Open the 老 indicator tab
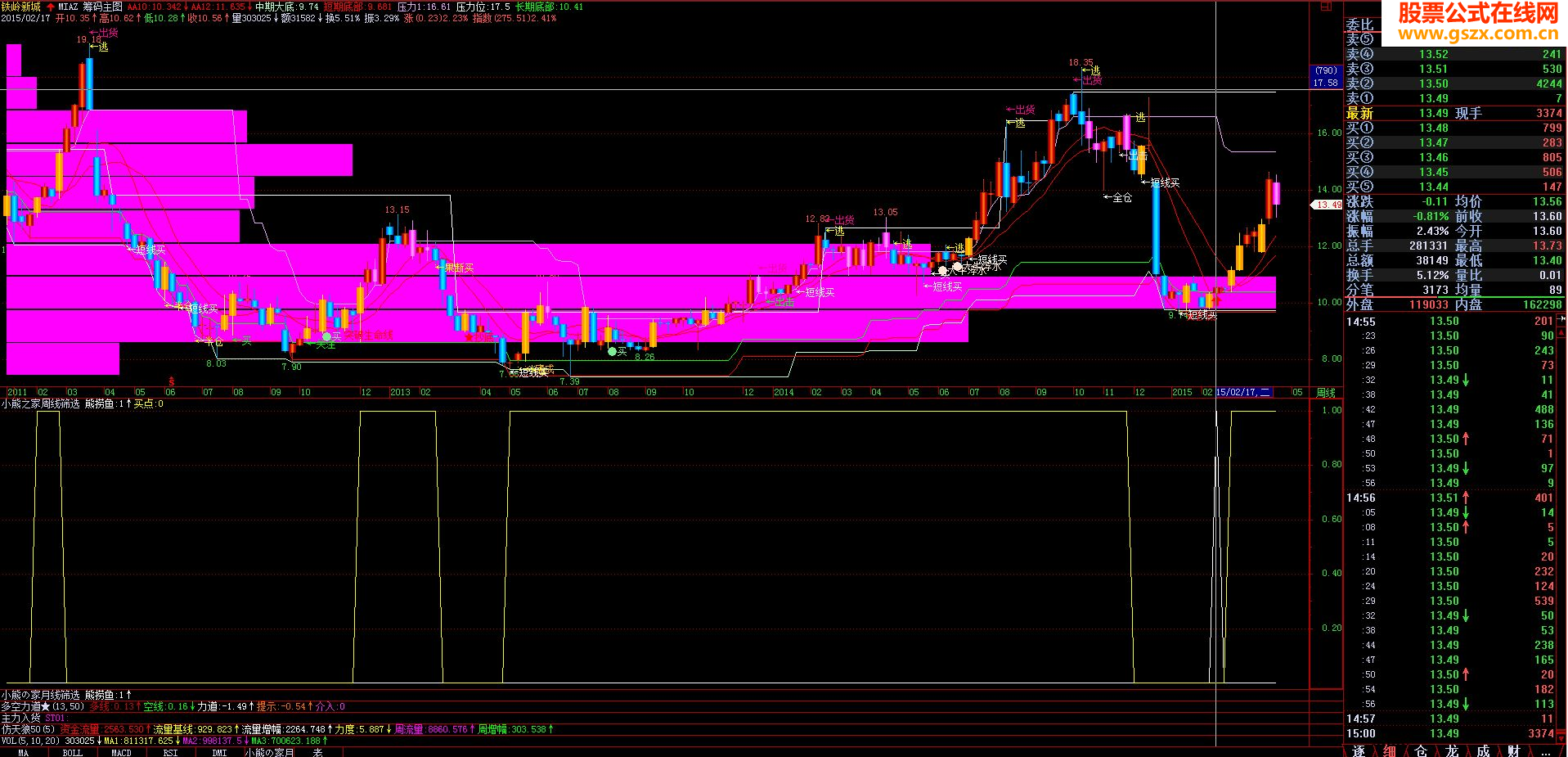 317,752
